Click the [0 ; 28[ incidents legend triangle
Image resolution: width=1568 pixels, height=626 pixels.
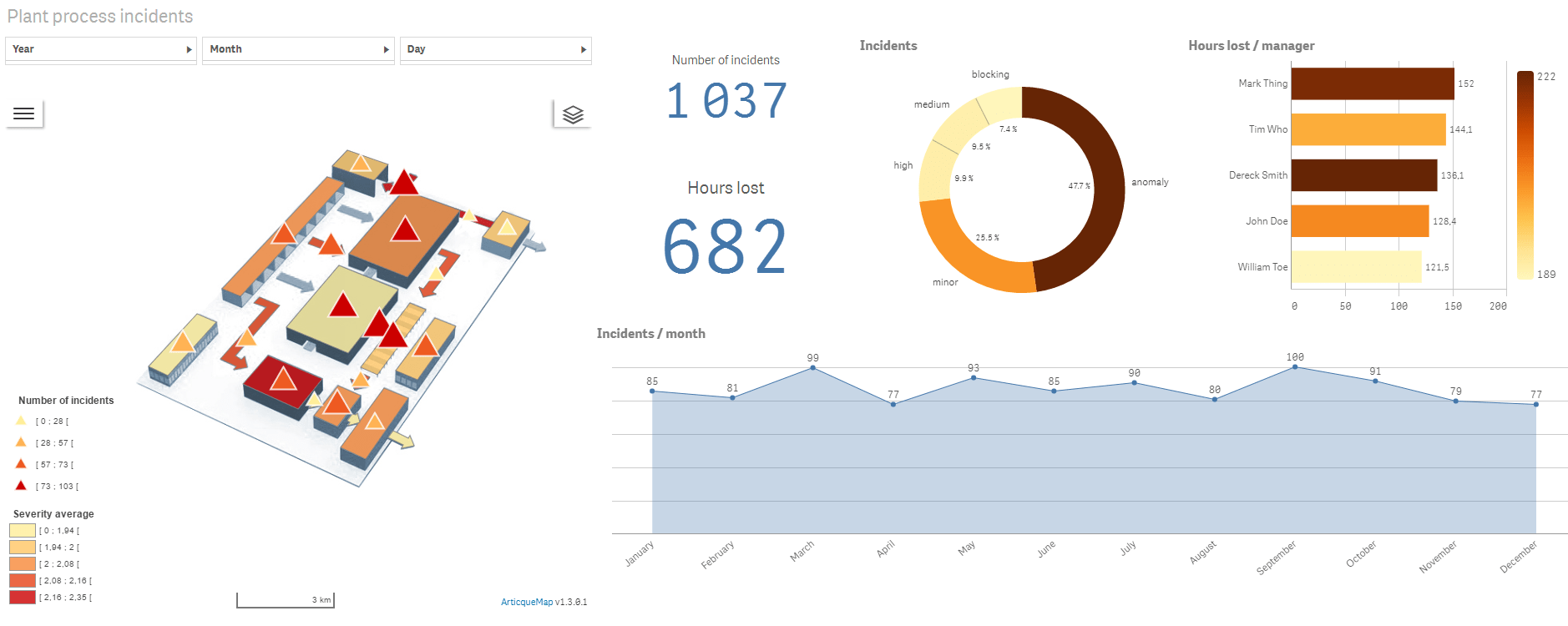pos(21,421)
